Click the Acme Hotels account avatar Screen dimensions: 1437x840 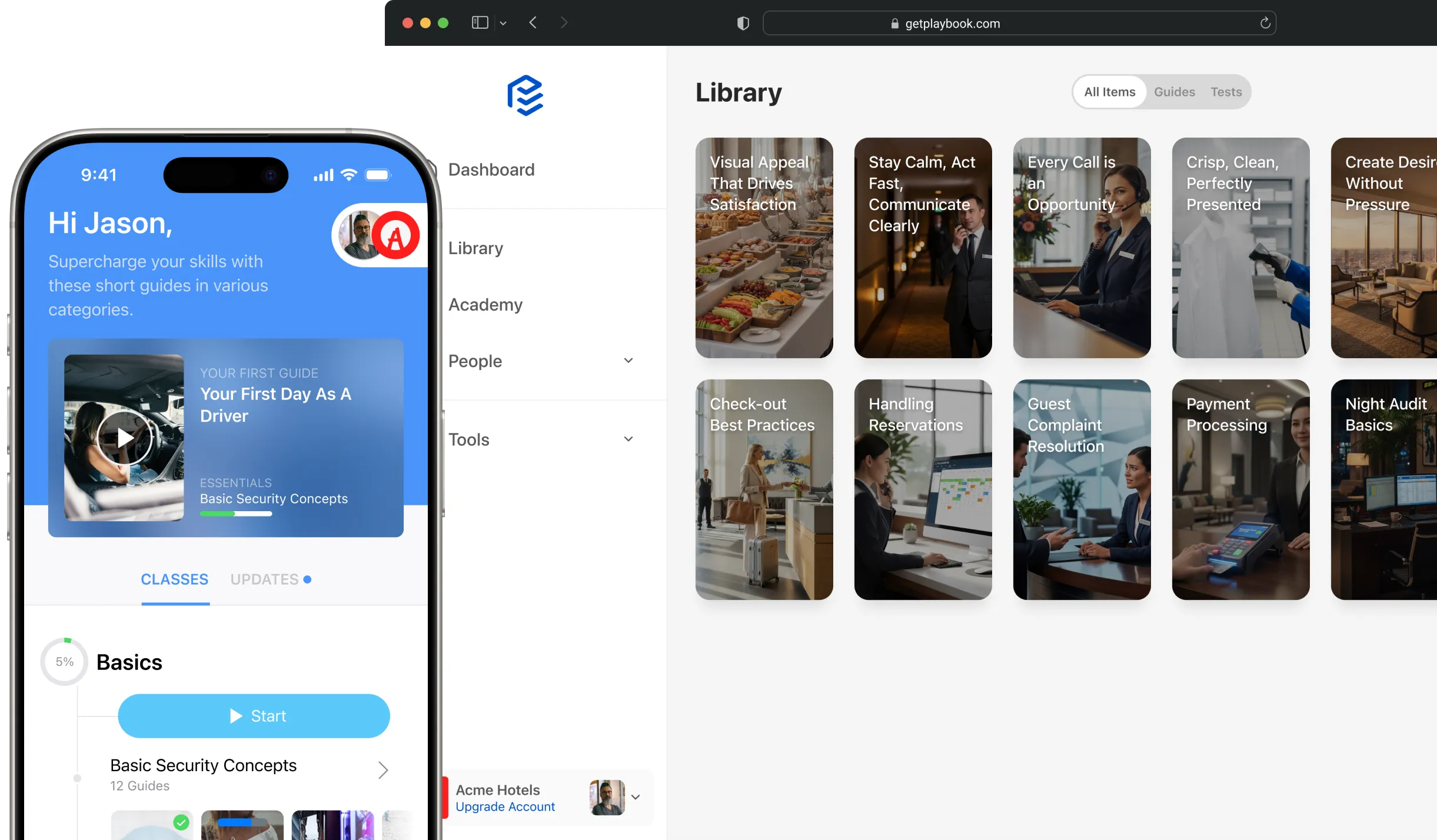606,797
